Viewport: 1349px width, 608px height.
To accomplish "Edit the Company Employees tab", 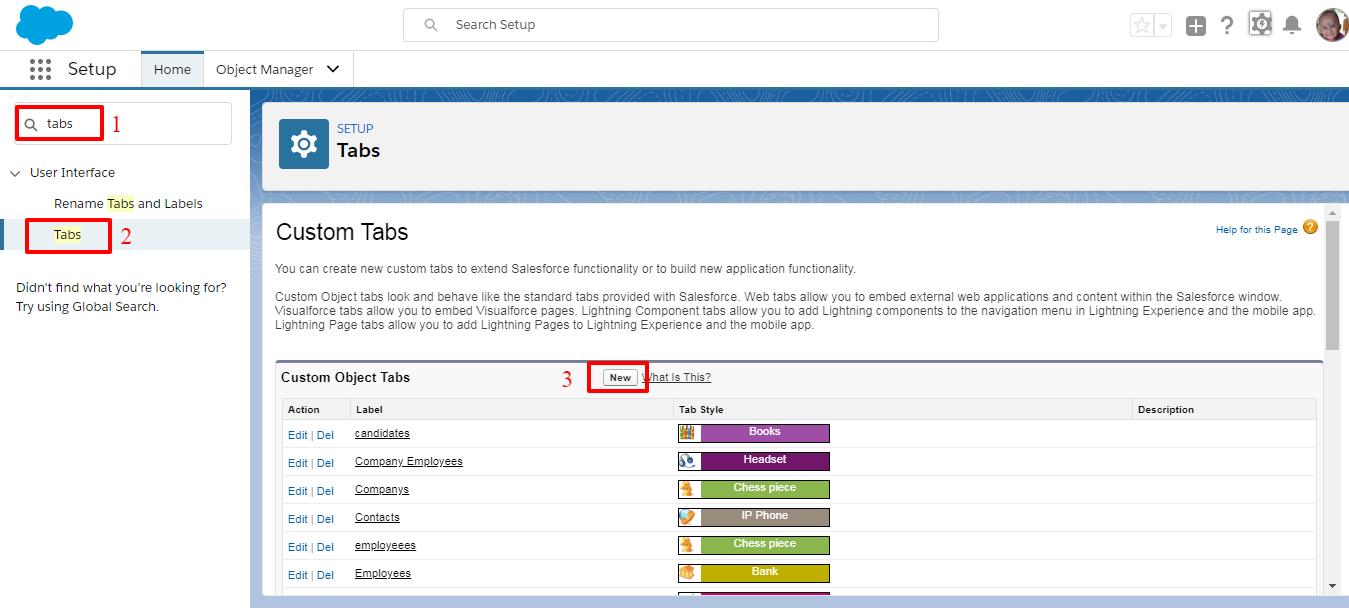I will (298, 462).
